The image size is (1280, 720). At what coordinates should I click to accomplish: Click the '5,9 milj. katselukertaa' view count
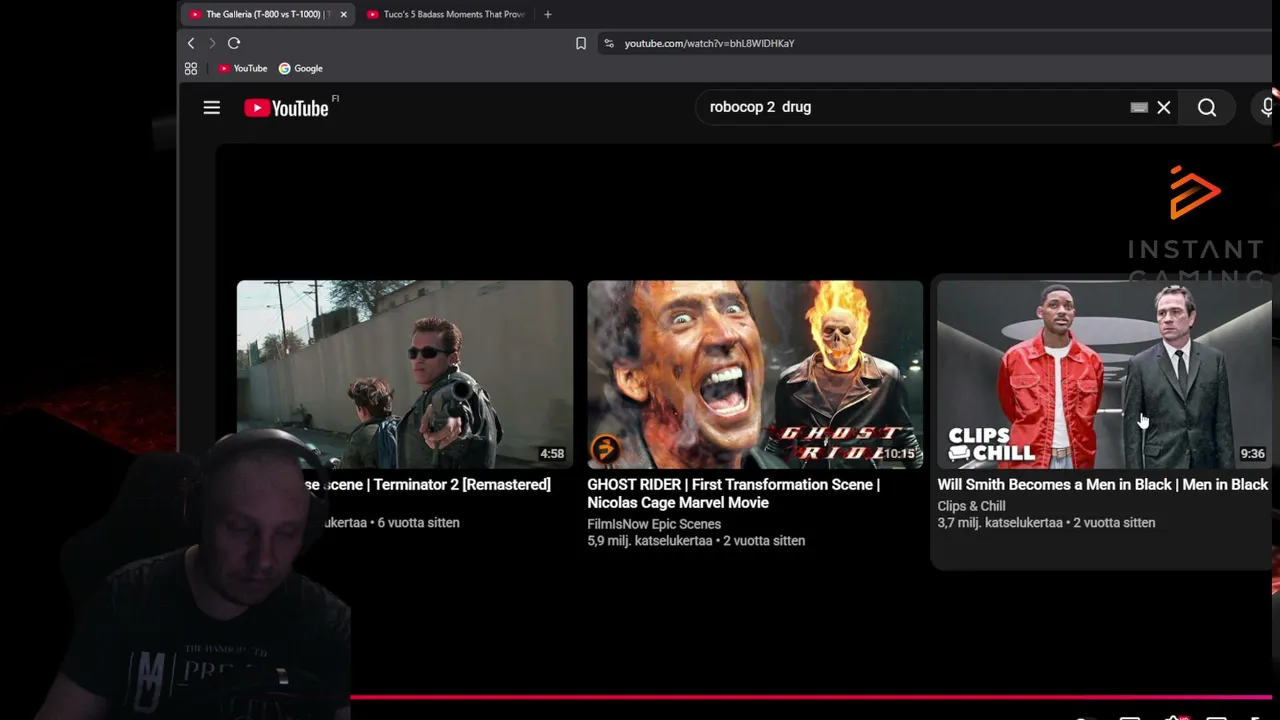[650, 541]
